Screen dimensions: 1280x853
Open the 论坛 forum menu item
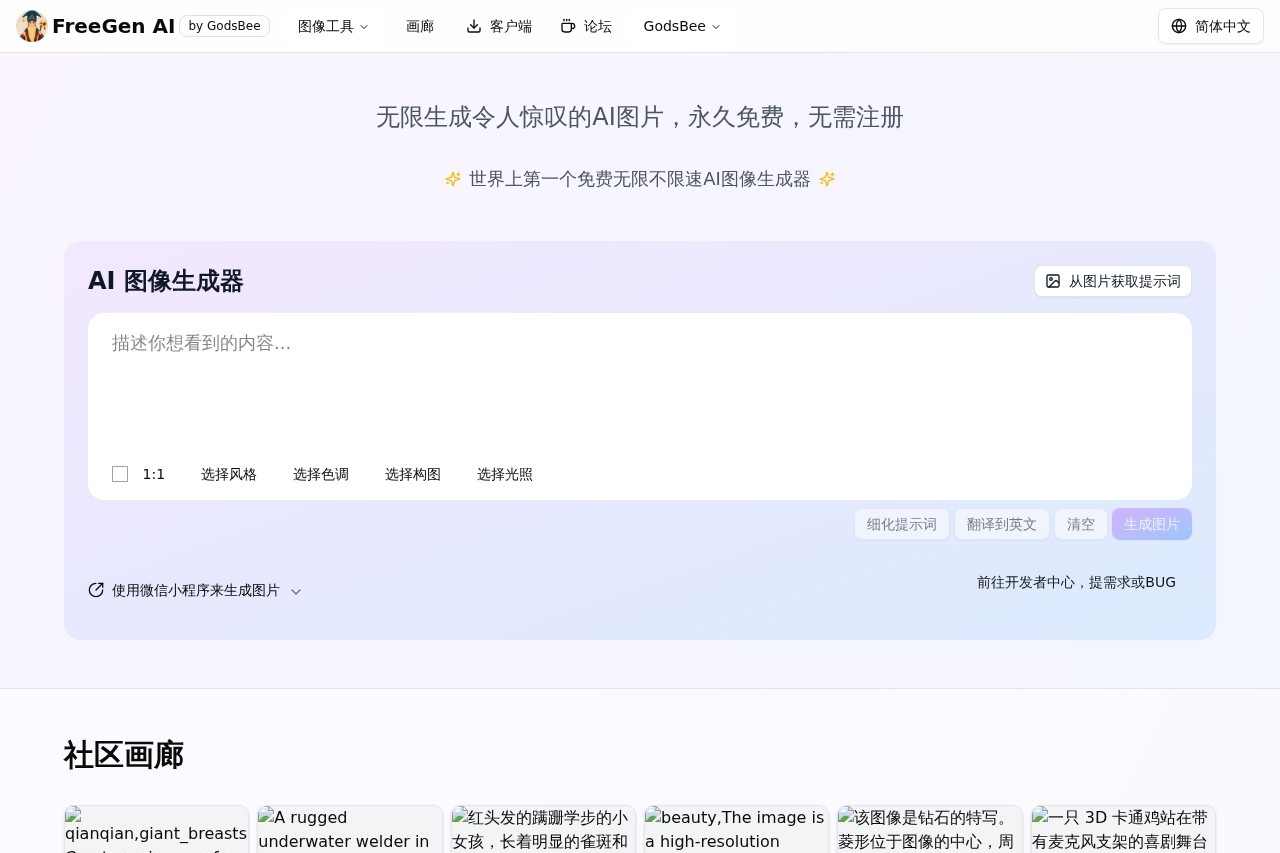pos(597,26)
